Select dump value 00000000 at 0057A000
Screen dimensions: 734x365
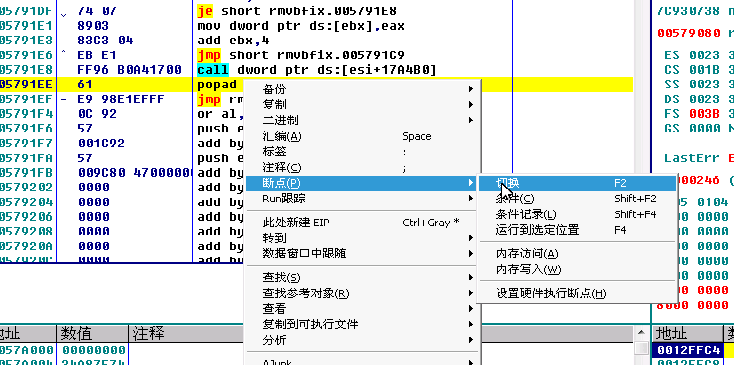[94, 350]
